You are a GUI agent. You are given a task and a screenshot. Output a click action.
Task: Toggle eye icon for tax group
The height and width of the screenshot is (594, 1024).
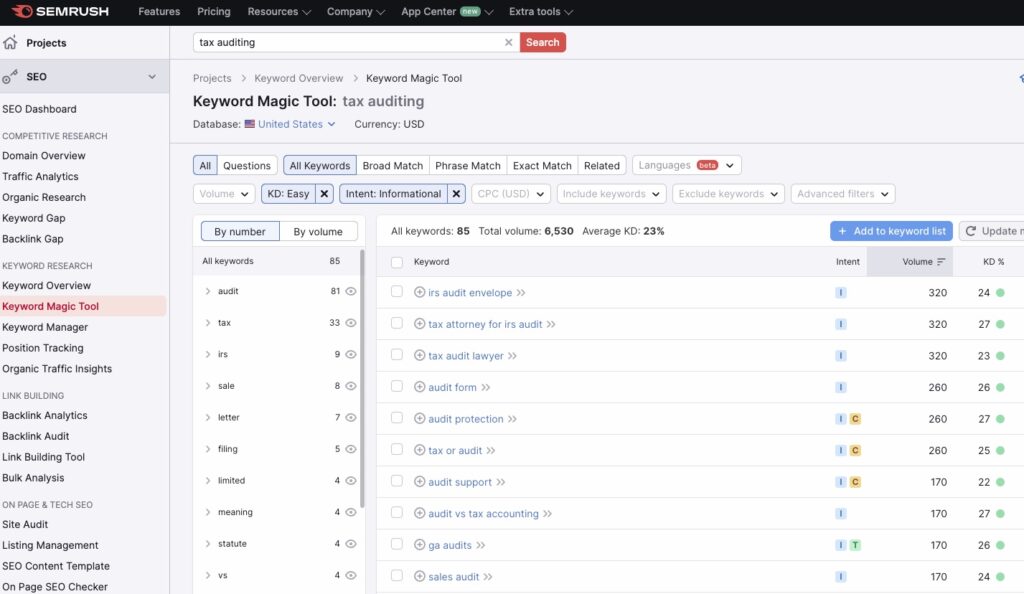click(x=351, y=322)
